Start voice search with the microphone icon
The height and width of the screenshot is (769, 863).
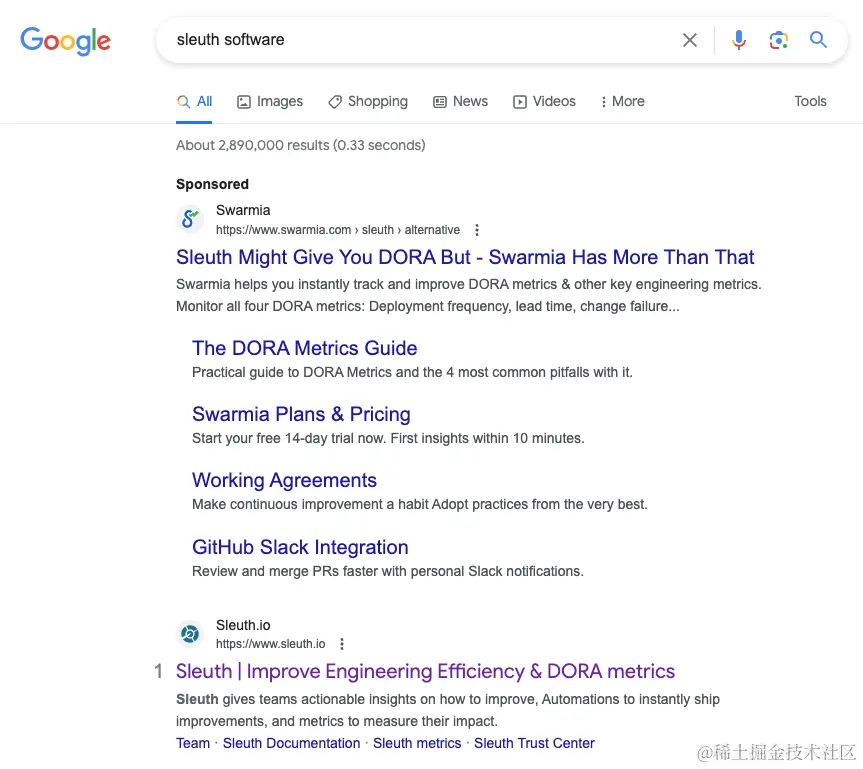pos(739,40)
